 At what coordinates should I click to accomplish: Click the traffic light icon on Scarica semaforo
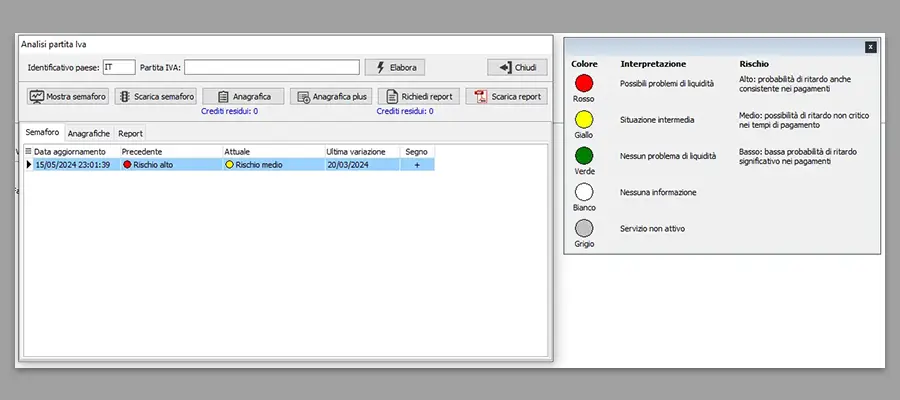125,96
